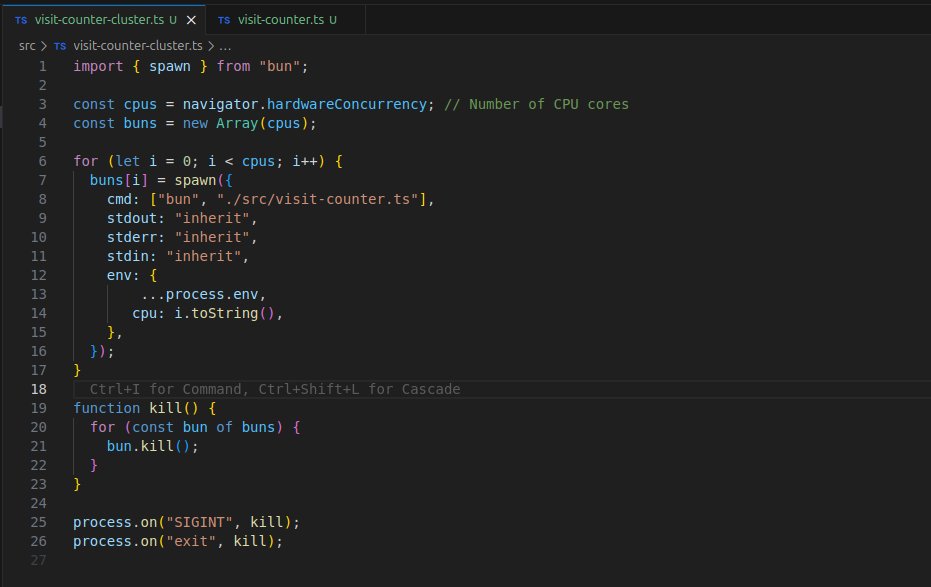
Task: Close the visit-counter-cluster.ts tab
Action: [191, 20]
